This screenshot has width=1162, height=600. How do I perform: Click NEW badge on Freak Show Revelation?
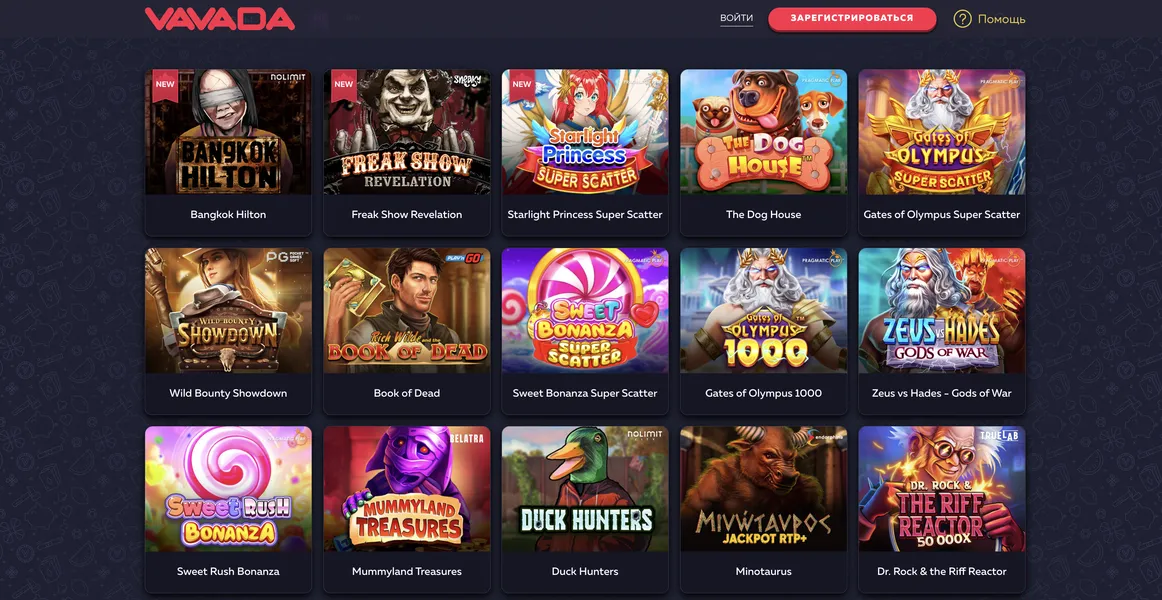344,84
